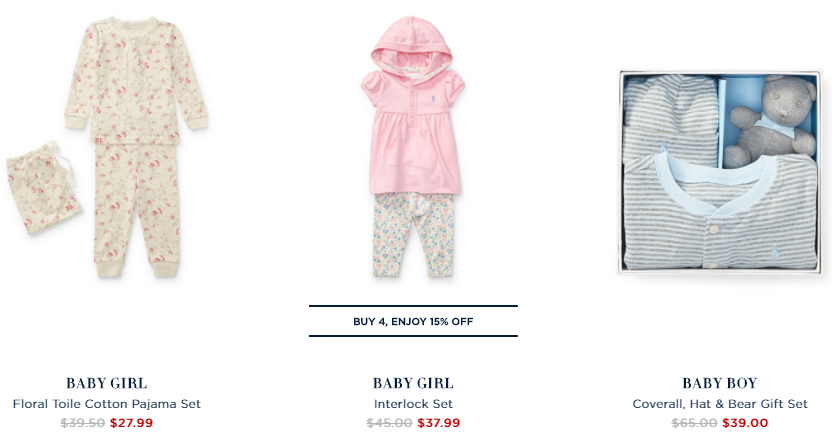Screen dimensions: 832x442
Task: Click the $27.99 sale price
Action: (x=132, y=423)
